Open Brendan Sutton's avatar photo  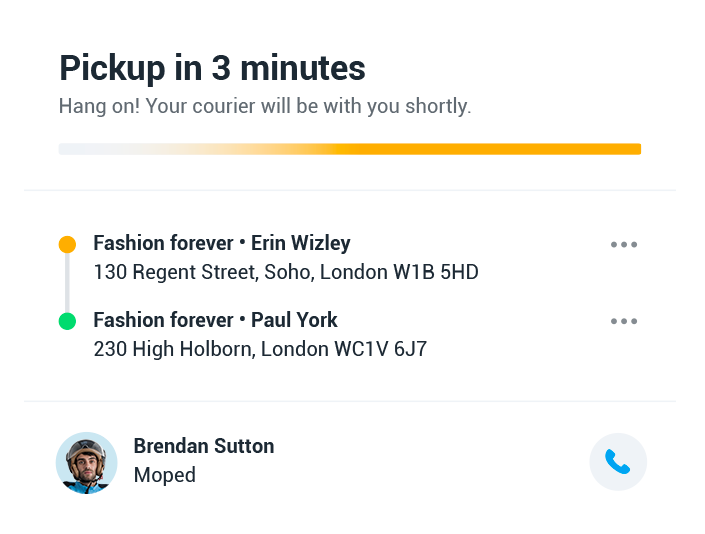(x=87, y=463)
